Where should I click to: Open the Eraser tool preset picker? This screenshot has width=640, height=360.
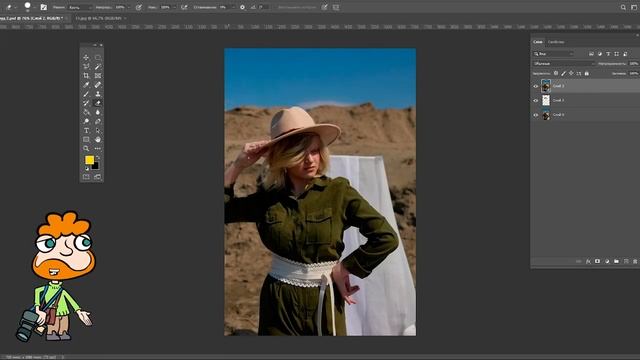(11, 7)
